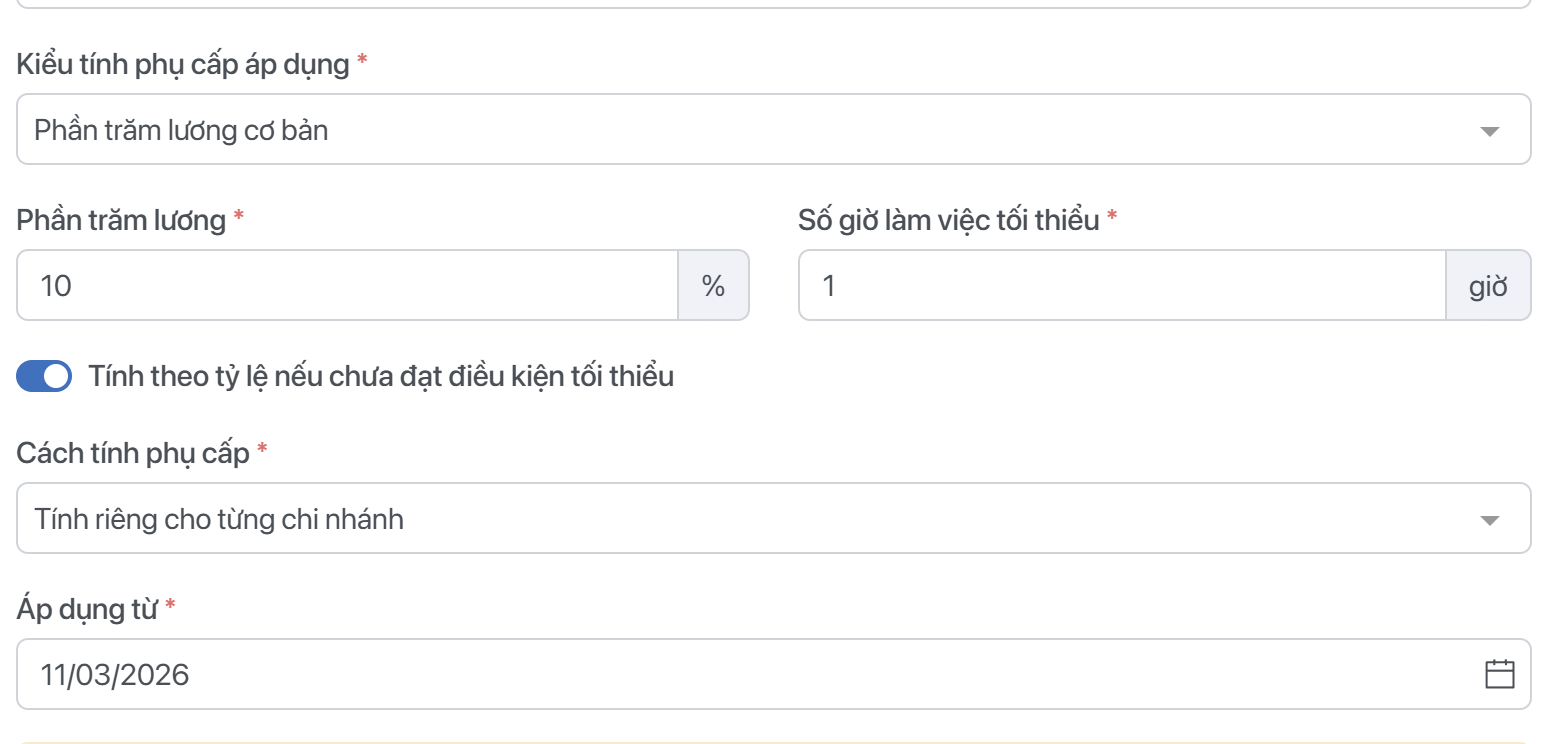Click the toggle label "Tính theo tỷ lệ nếu chưa đạt điều kiện tối thiểu"
This screenshot has height=744, width=1556.
point(381,377)
